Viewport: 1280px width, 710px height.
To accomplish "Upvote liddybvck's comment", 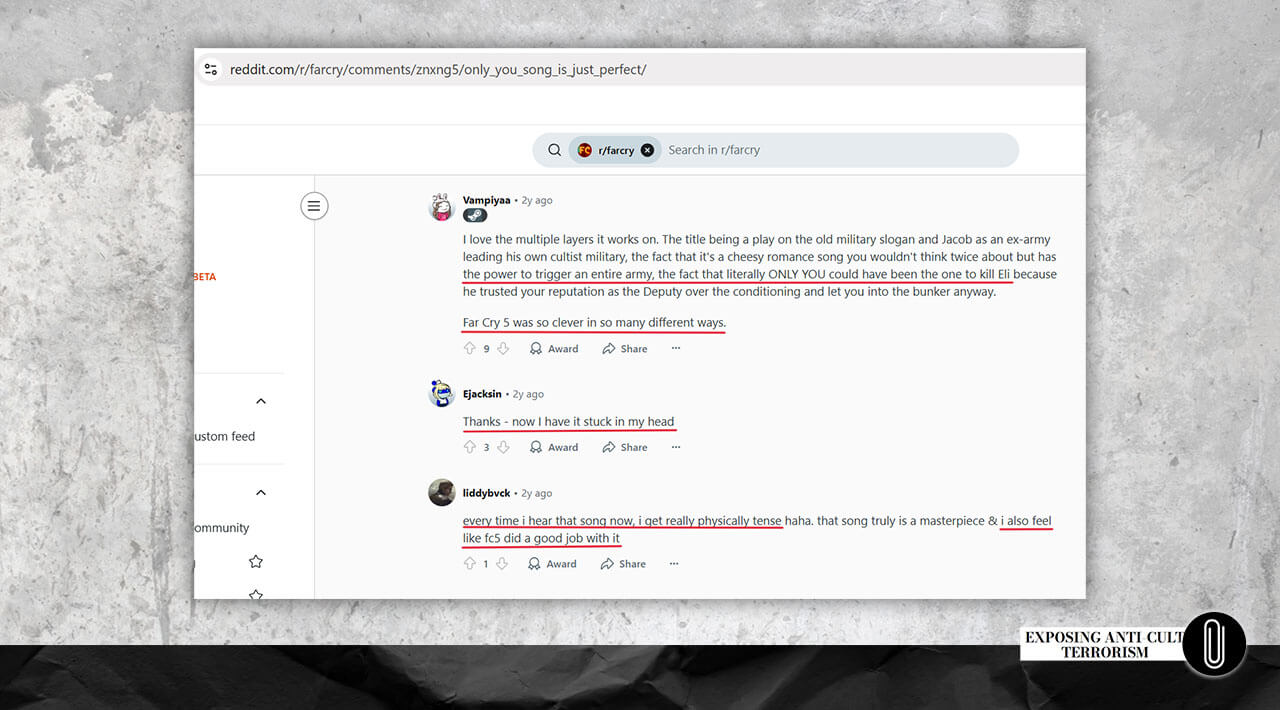I will (470, 564).
